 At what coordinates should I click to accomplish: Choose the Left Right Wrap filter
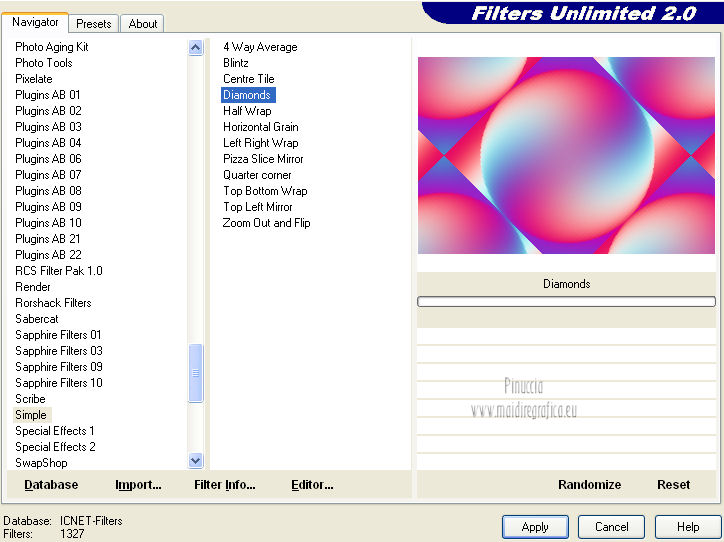coord(260,143)
